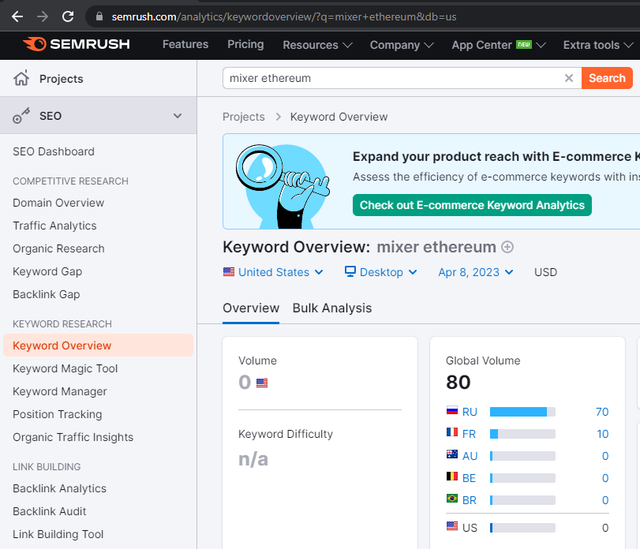Viewport: 640px width, 549px height.
Task: Open Backlink Analytics link
Action: [59, 489]
